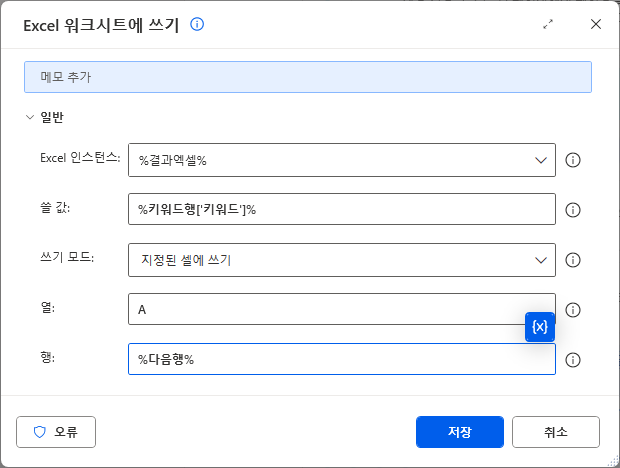Screen dimensions: 620x468
Task: Show info for Excel 인스턴스 field
Action: 573,160
